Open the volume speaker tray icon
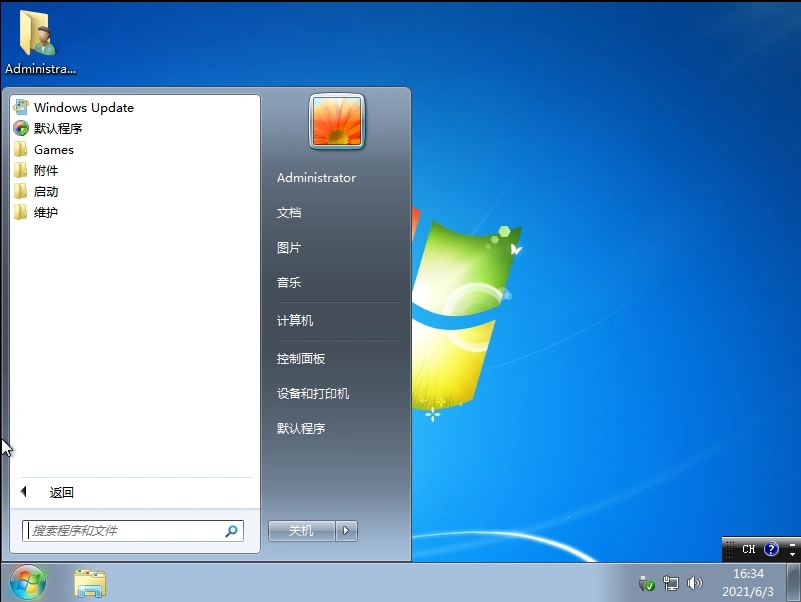801x602 pixels. click(695, 583)
